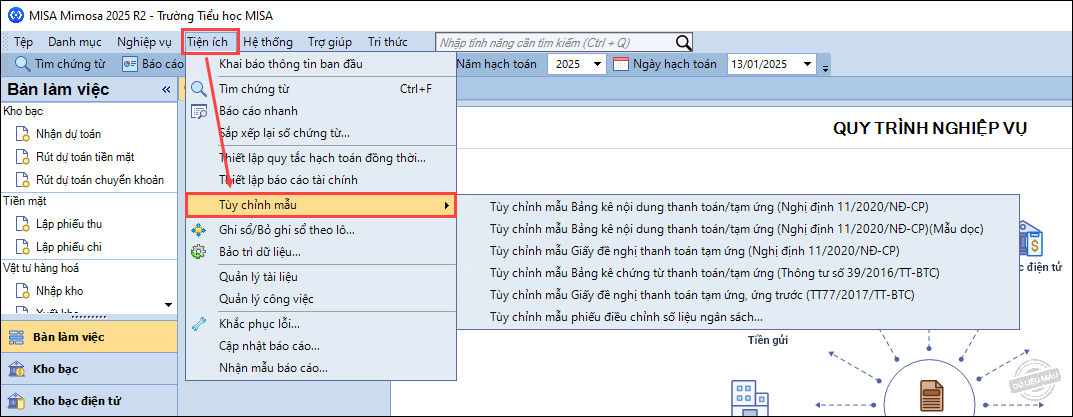This screenshot has height=417, width=1073.
Task: Click Tìm chứng từ toolbar button
Action: (60, 64)
